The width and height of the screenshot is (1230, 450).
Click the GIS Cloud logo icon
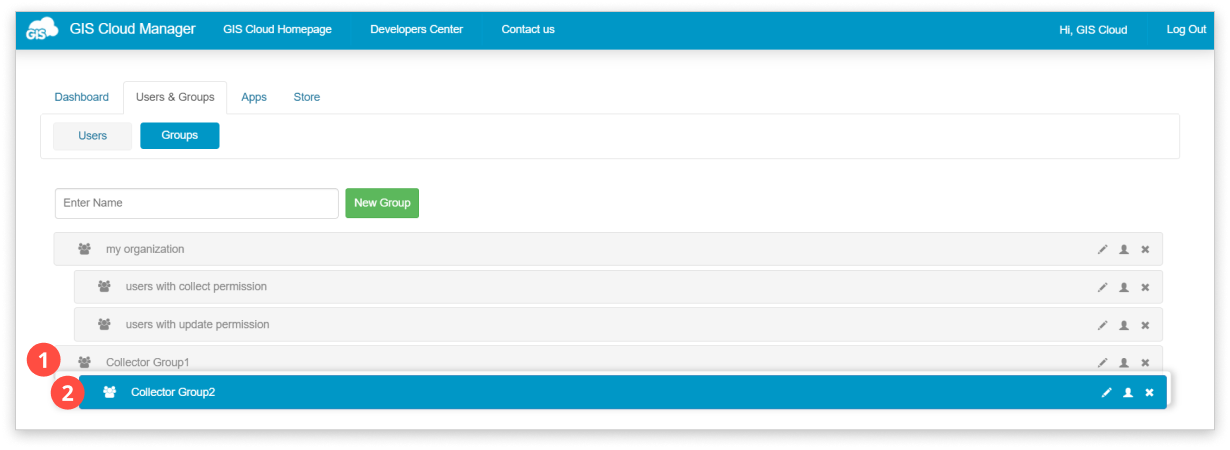tap(41, 30)
